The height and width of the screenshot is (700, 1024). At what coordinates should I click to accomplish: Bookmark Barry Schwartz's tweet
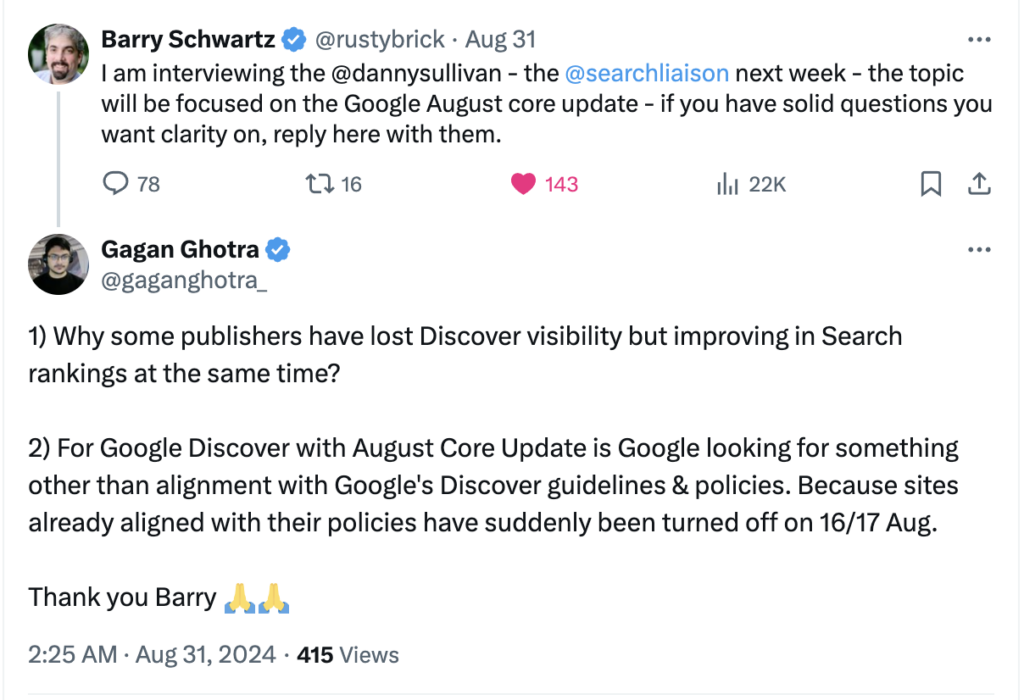click(x=931, y=184)
